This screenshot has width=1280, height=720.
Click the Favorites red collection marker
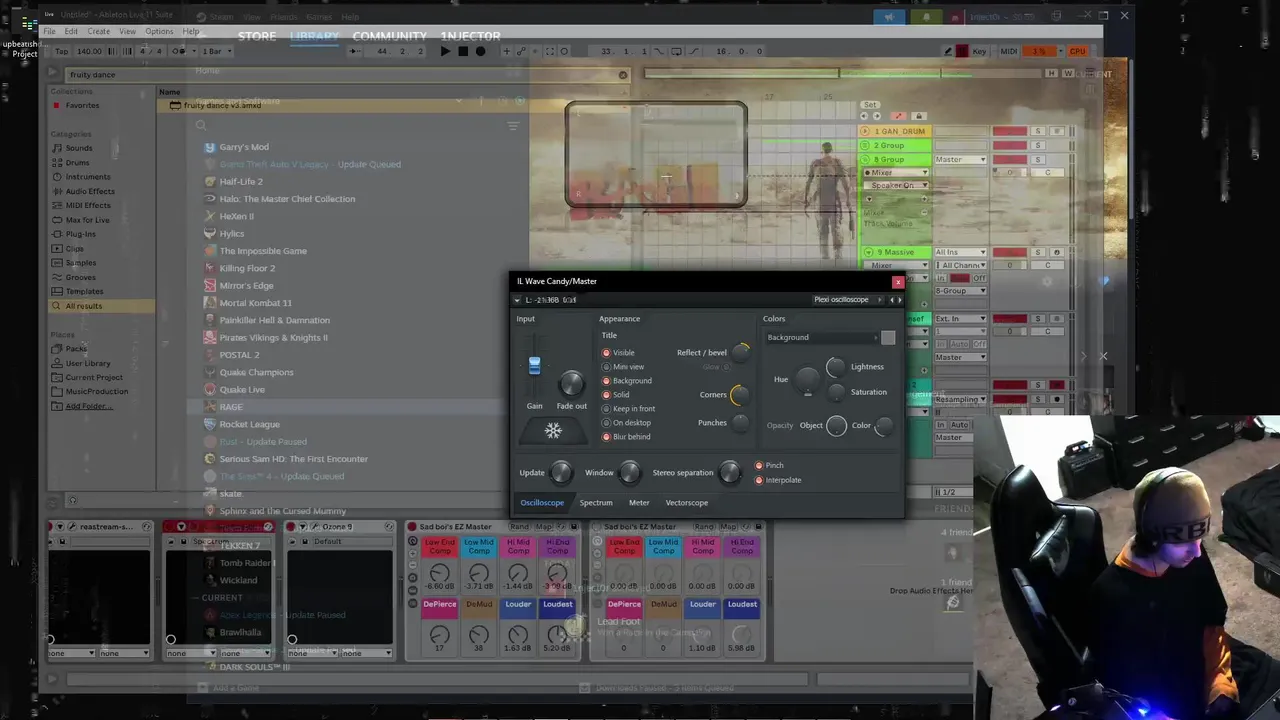(x=57, y=105)
